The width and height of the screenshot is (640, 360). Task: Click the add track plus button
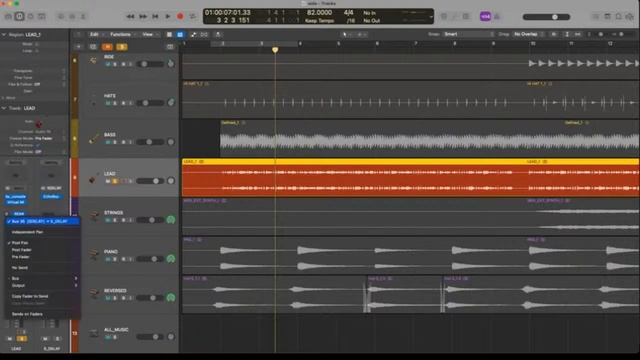(x=78, y=47)
